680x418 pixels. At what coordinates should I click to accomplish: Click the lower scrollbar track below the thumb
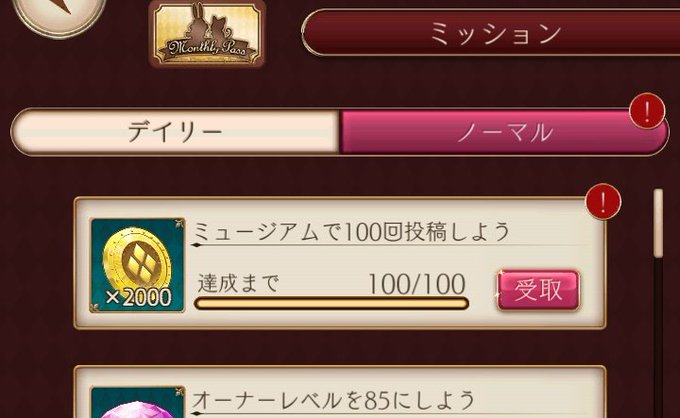pyautogui.click(x=658, y=337)
